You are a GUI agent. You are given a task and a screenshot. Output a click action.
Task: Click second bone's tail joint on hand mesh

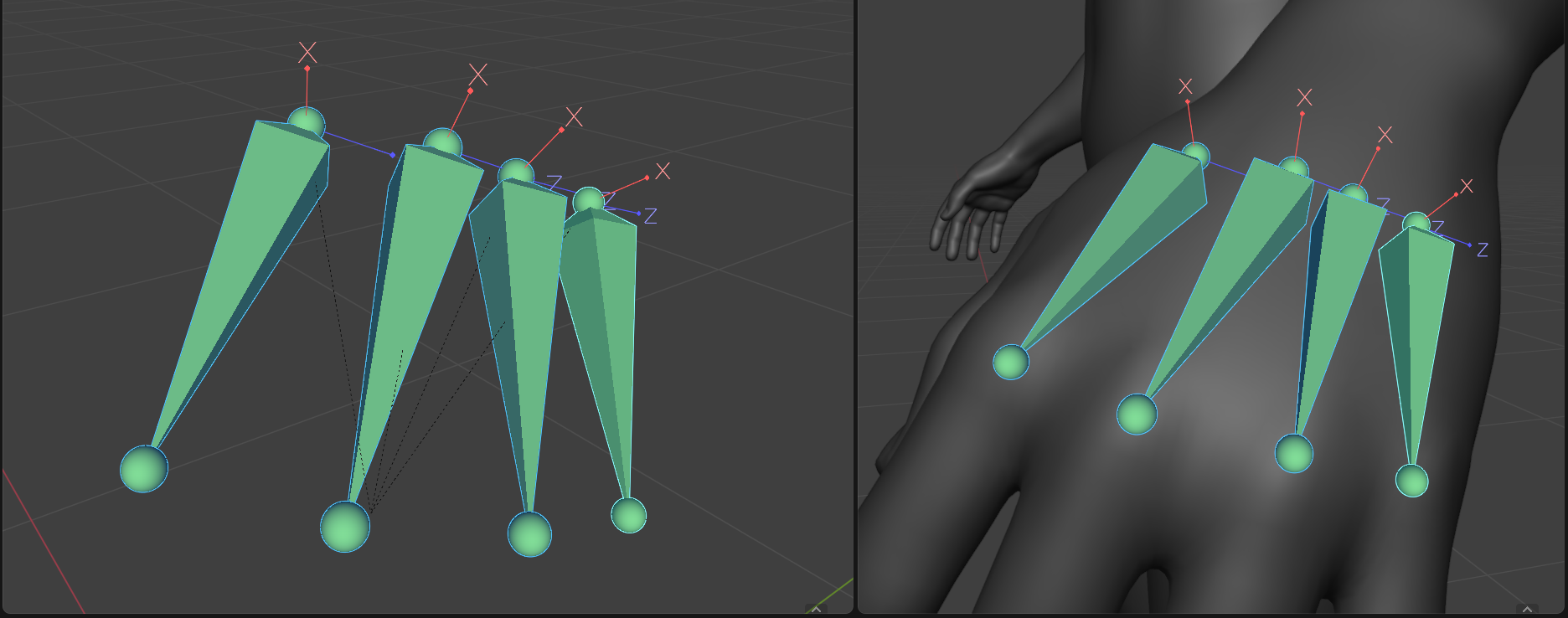(1137, 415)
